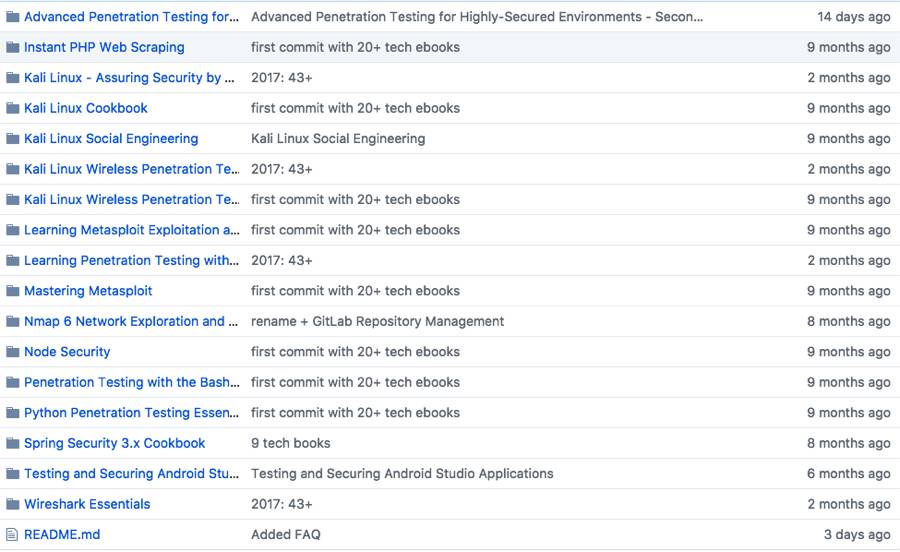Click folder icon beside Wireshark Essentials
Image resolution: width=900 pixels, height=552 pixels.
(x=13, y=503)
